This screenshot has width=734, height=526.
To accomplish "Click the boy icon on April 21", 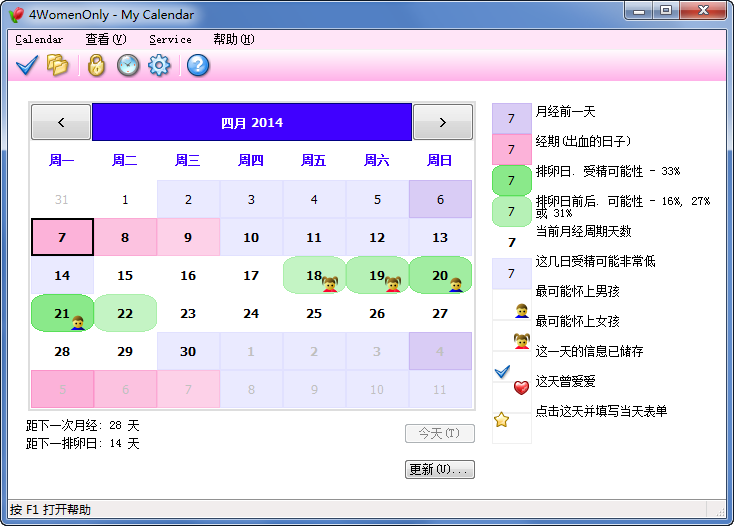I will [x=78, y=322].
